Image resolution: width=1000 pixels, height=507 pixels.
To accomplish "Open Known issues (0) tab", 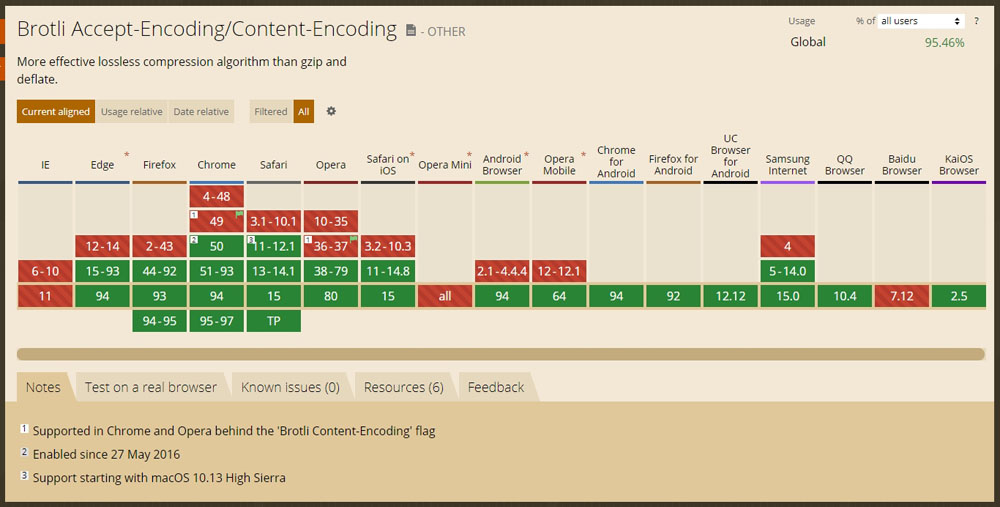I will click(x=290, y=387).
